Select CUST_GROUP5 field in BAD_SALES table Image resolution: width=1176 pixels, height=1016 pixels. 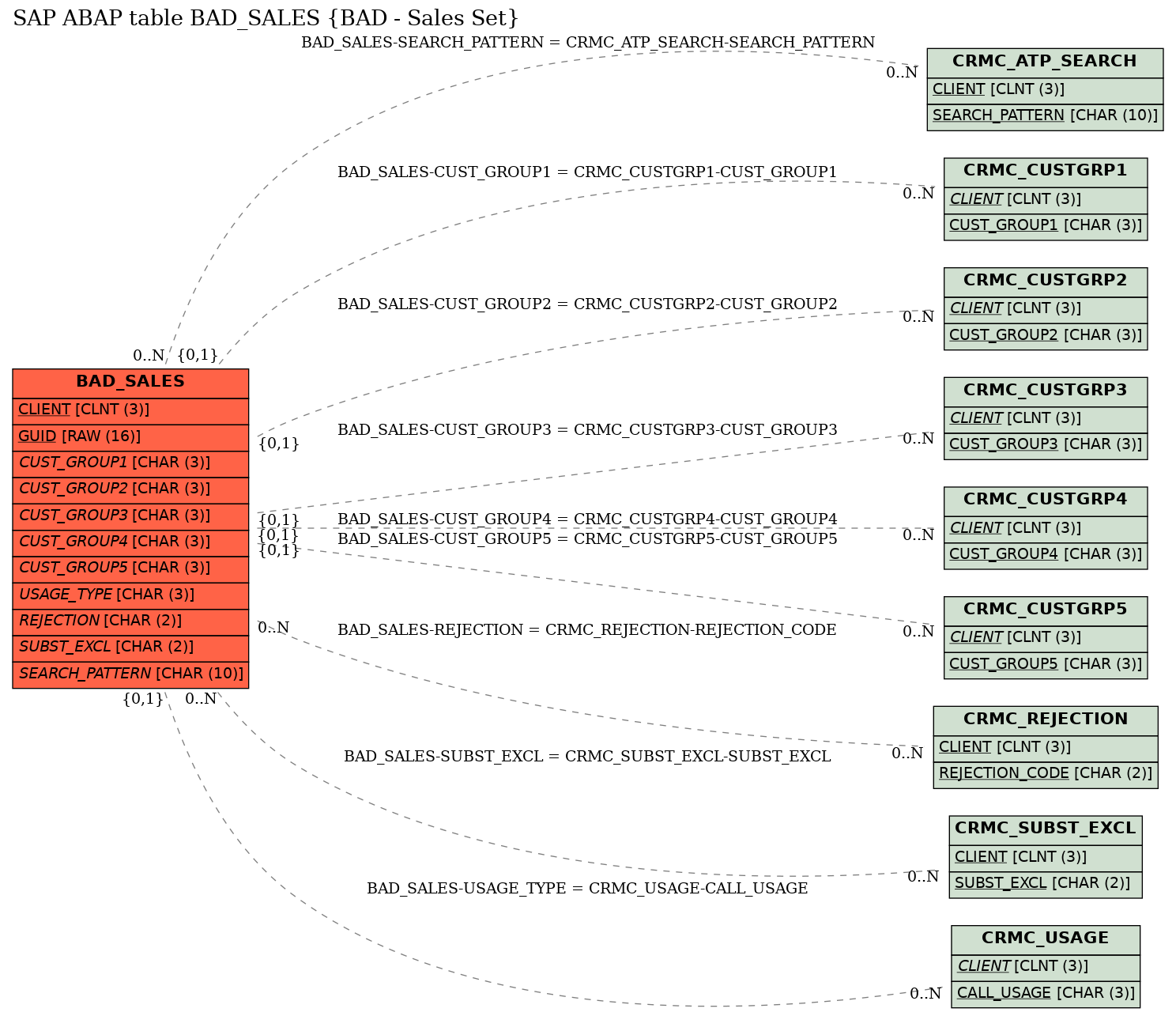[130, 568]
